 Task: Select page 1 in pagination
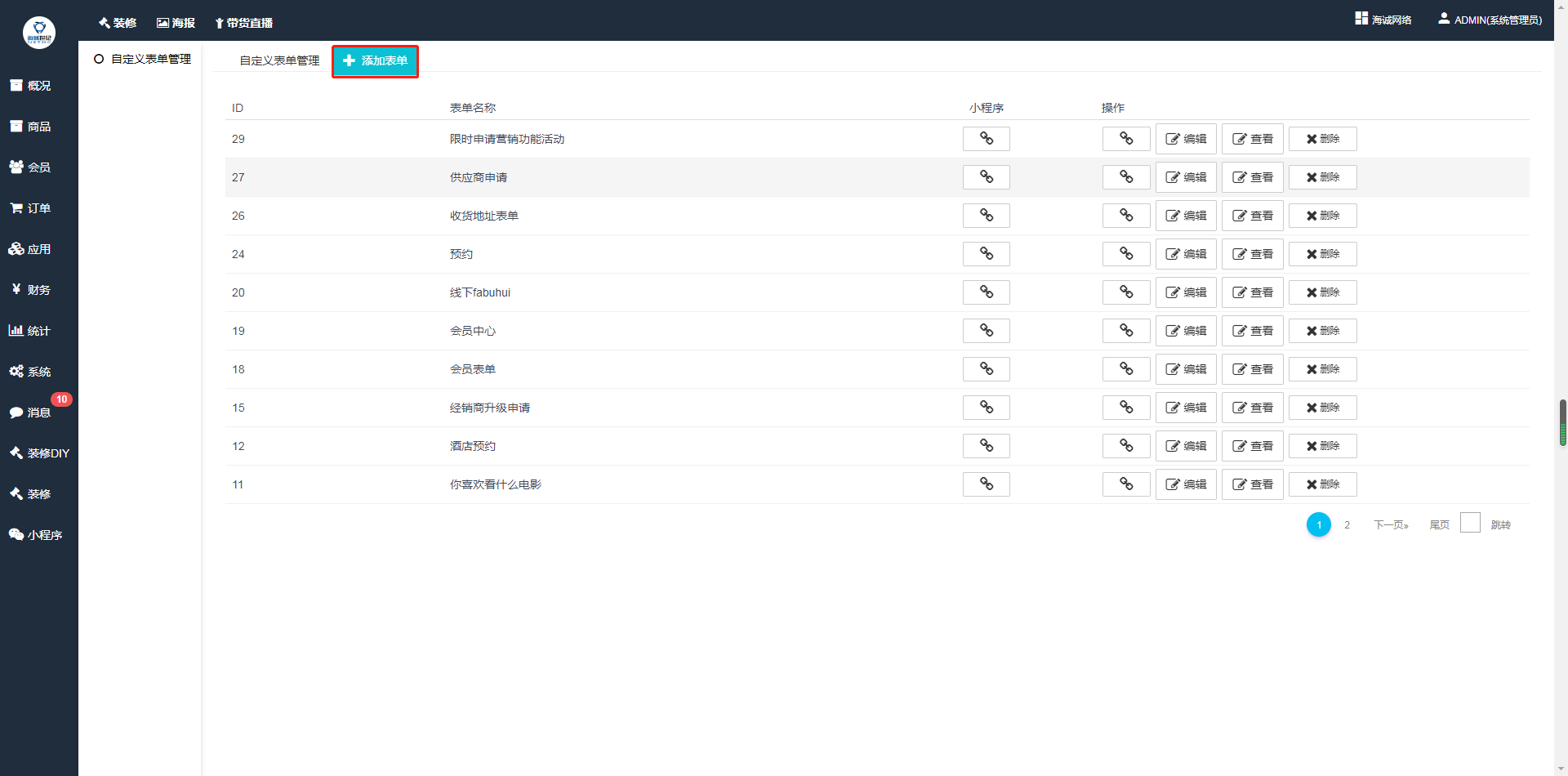point(1319,524)
